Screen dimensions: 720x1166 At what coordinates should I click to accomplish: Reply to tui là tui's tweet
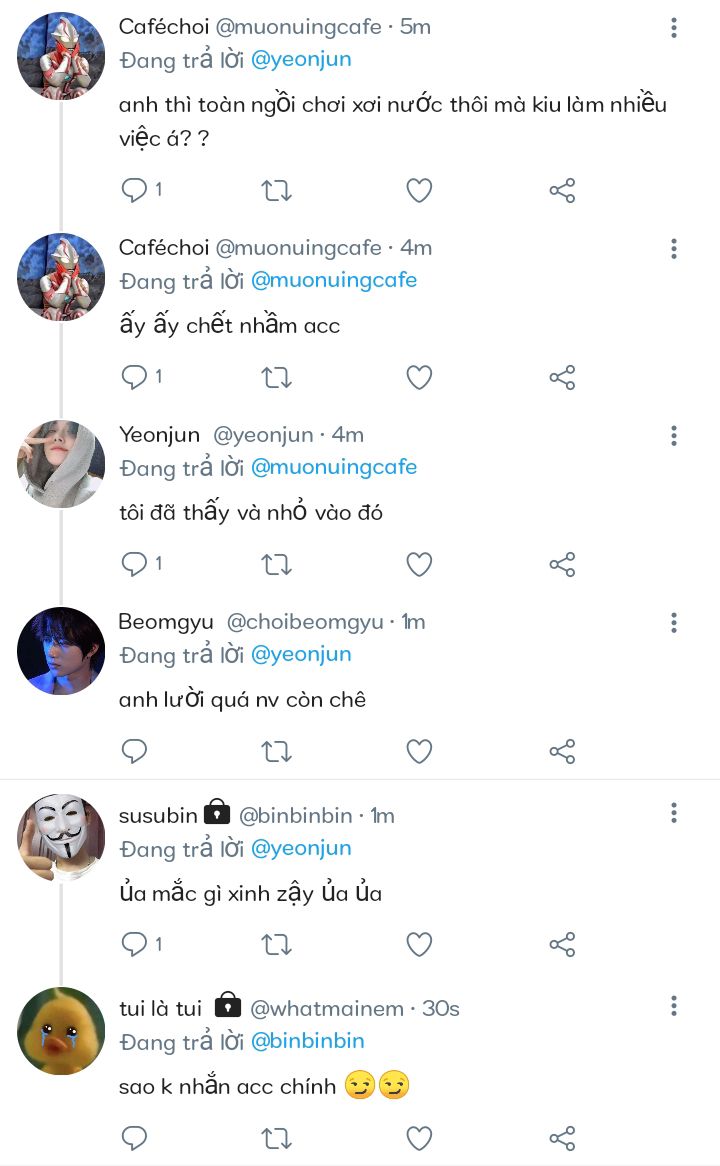pyautogui.click(x=134, y=1137)
